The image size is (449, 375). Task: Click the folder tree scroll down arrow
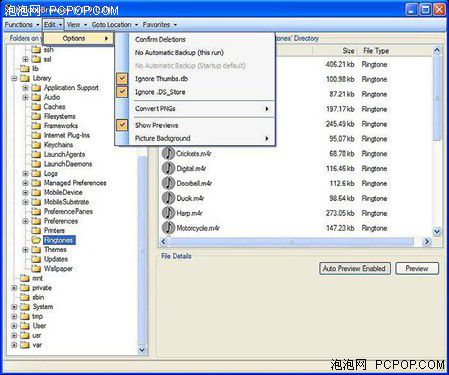point(142,350)
